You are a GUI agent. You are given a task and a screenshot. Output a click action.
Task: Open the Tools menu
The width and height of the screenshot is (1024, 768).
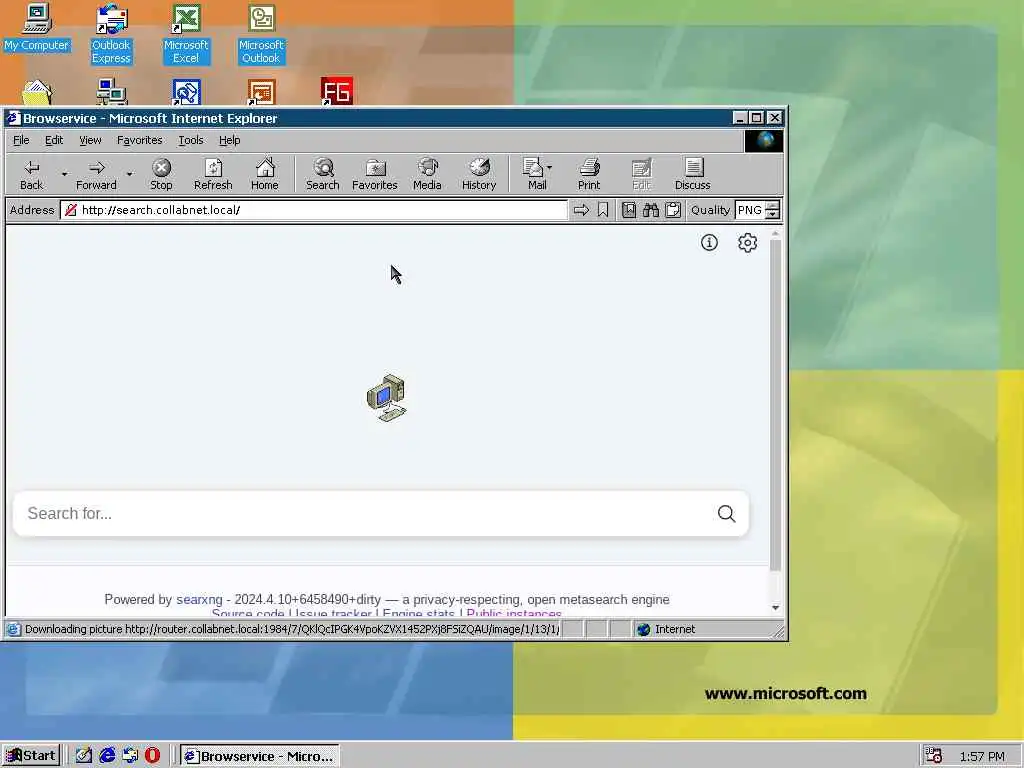tap(191, 140)
